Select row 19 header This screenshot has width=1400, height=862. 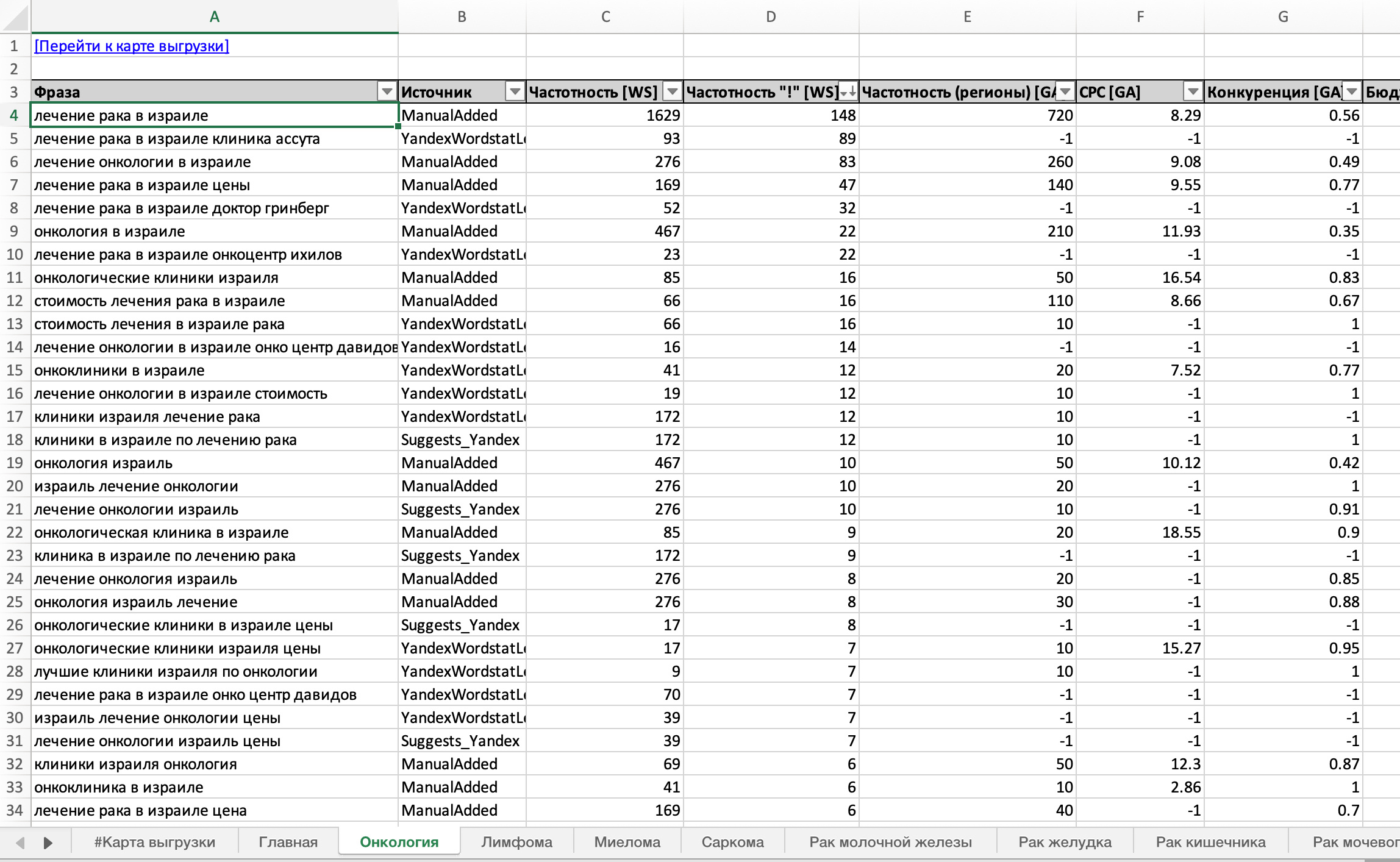(x=15, y=463)
